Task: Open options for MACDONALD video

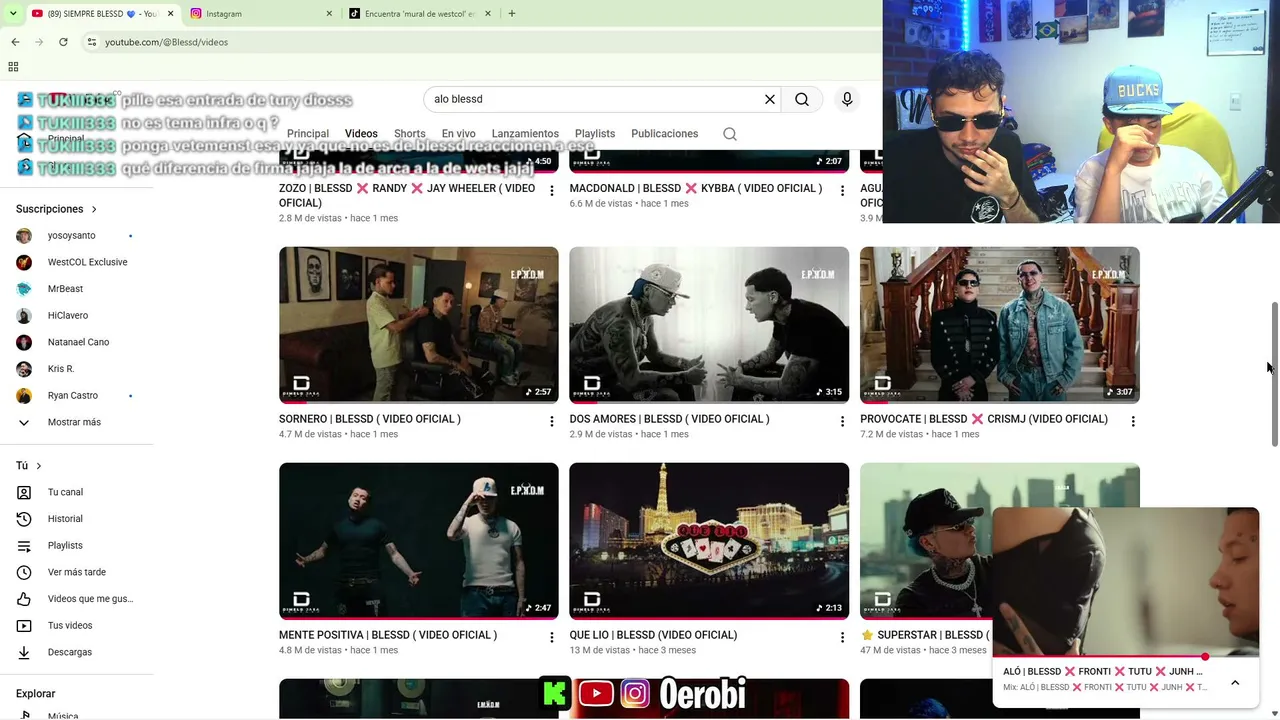Action: point(842,191)
